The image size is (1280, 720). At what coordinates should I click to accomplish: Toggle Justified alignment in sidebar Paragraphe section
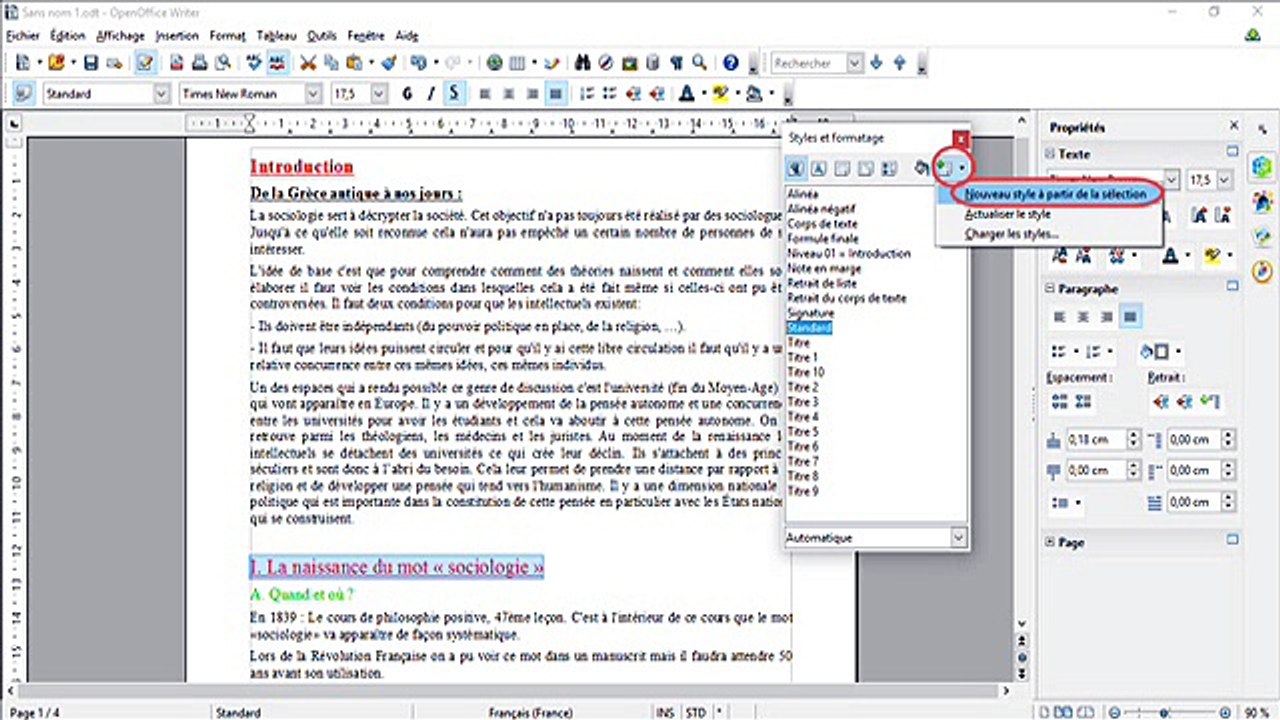[x=1131, y=317]
